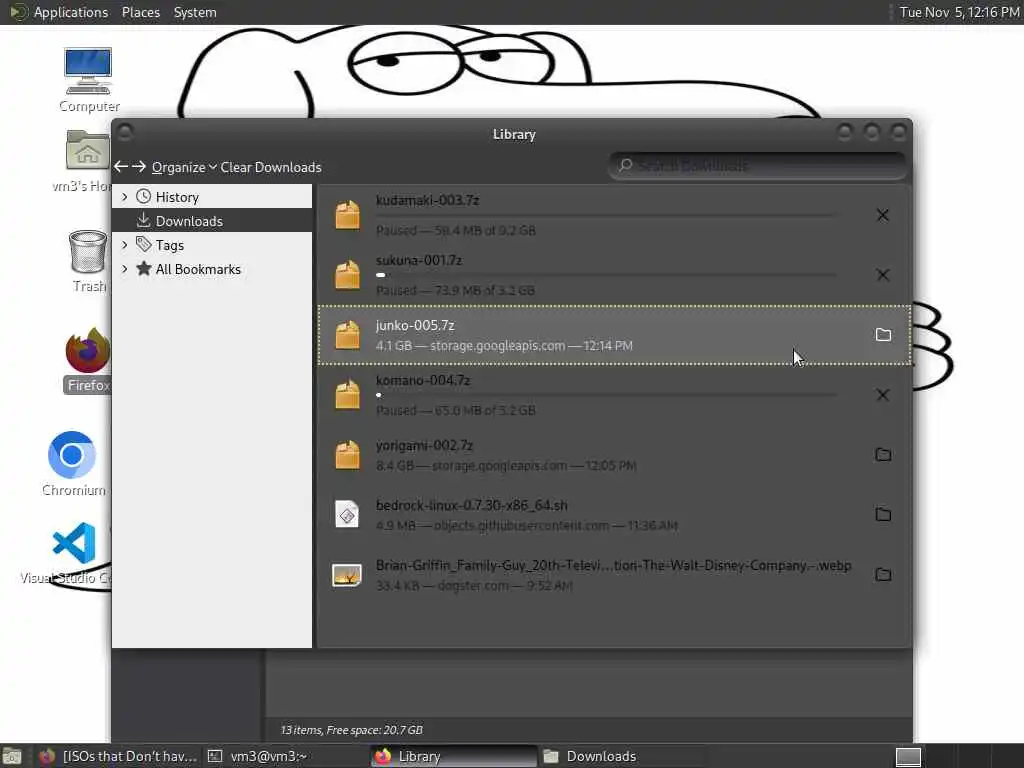Click the Brian-Griffin image thumbnail
The image size is (1024, 768).
[x=347, y=575]
